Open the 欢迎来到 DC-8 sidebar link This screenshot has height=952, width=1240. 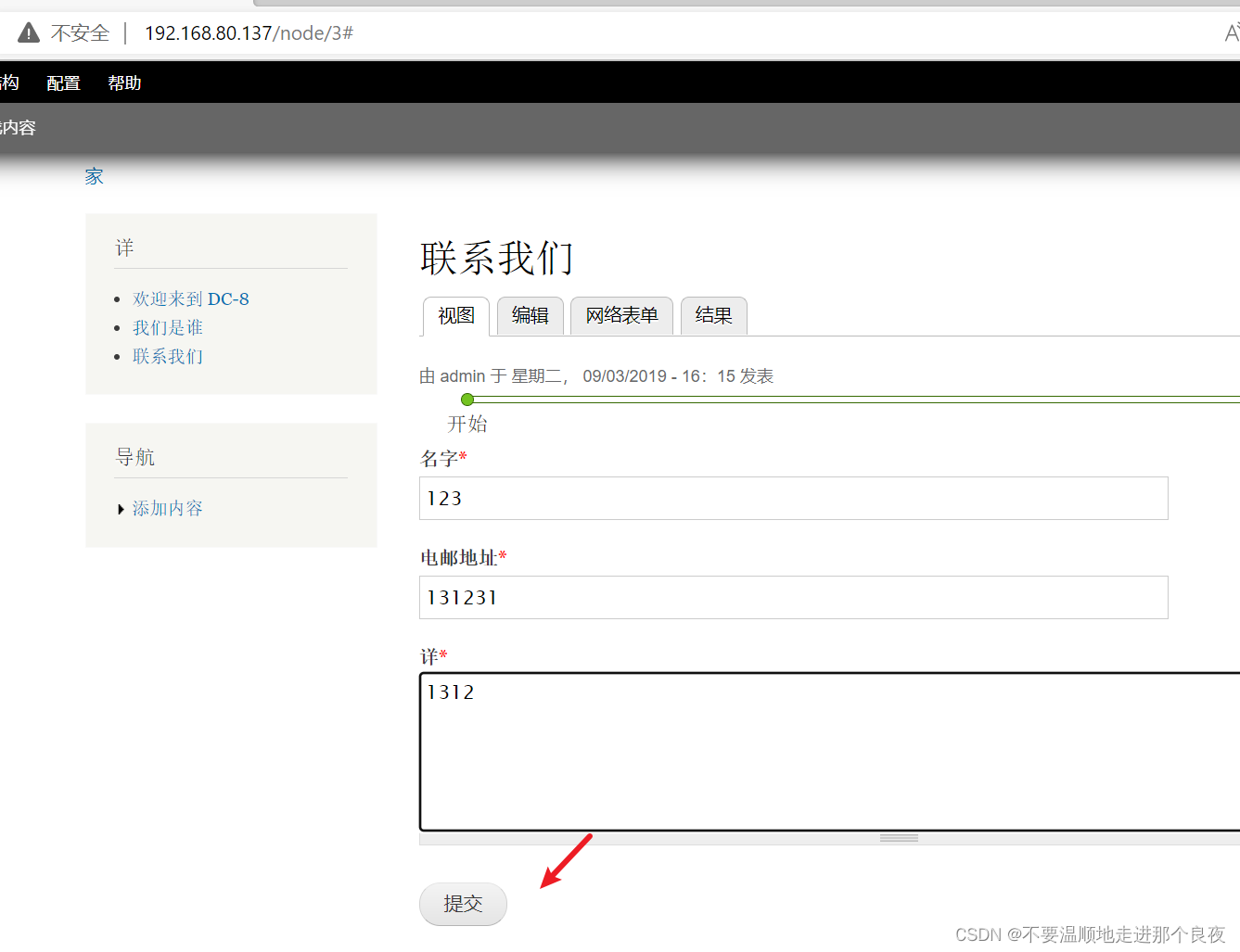pos(191,298)
